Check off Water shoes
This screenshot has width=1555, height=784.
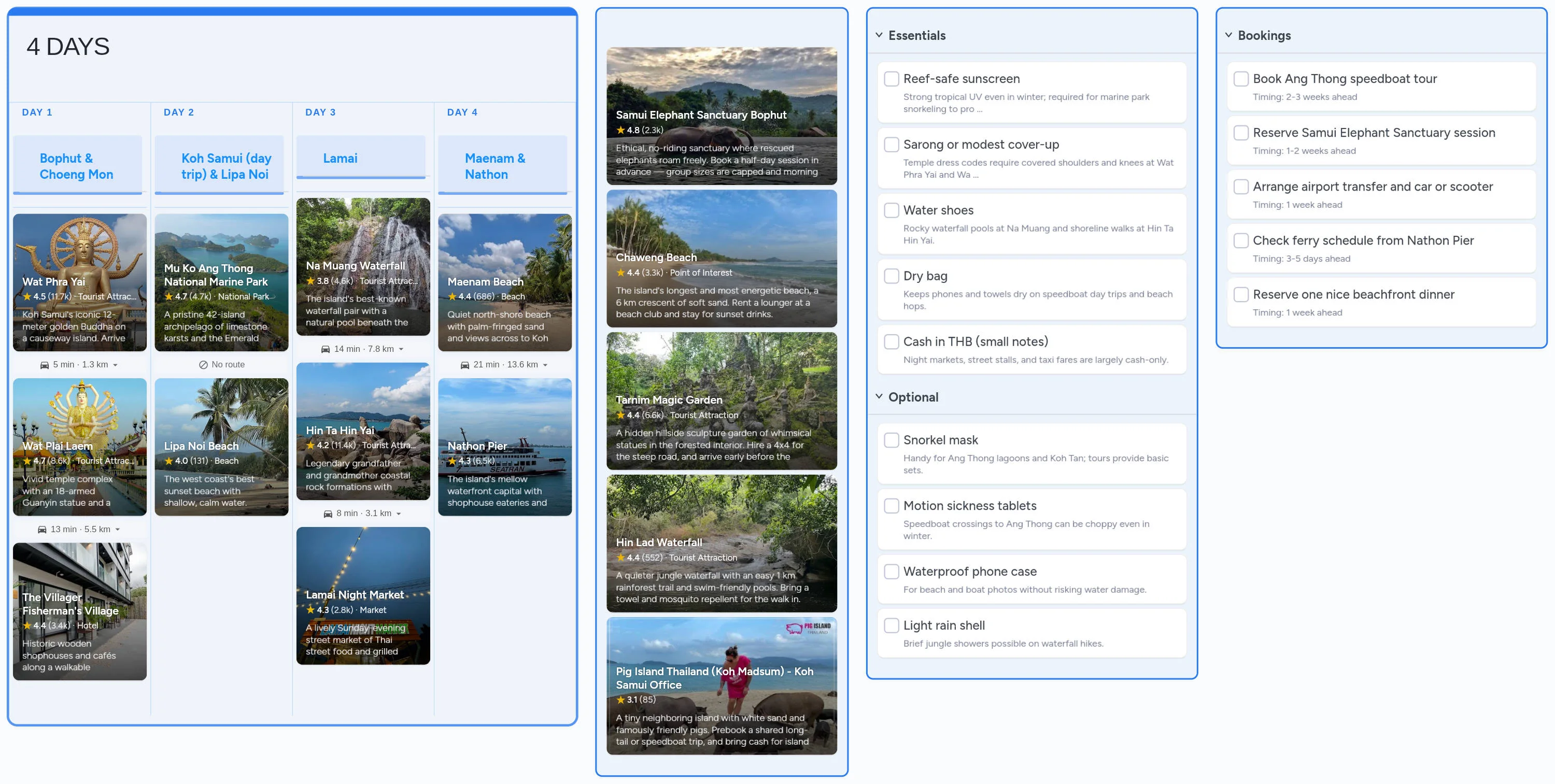[x=892, y=210]
